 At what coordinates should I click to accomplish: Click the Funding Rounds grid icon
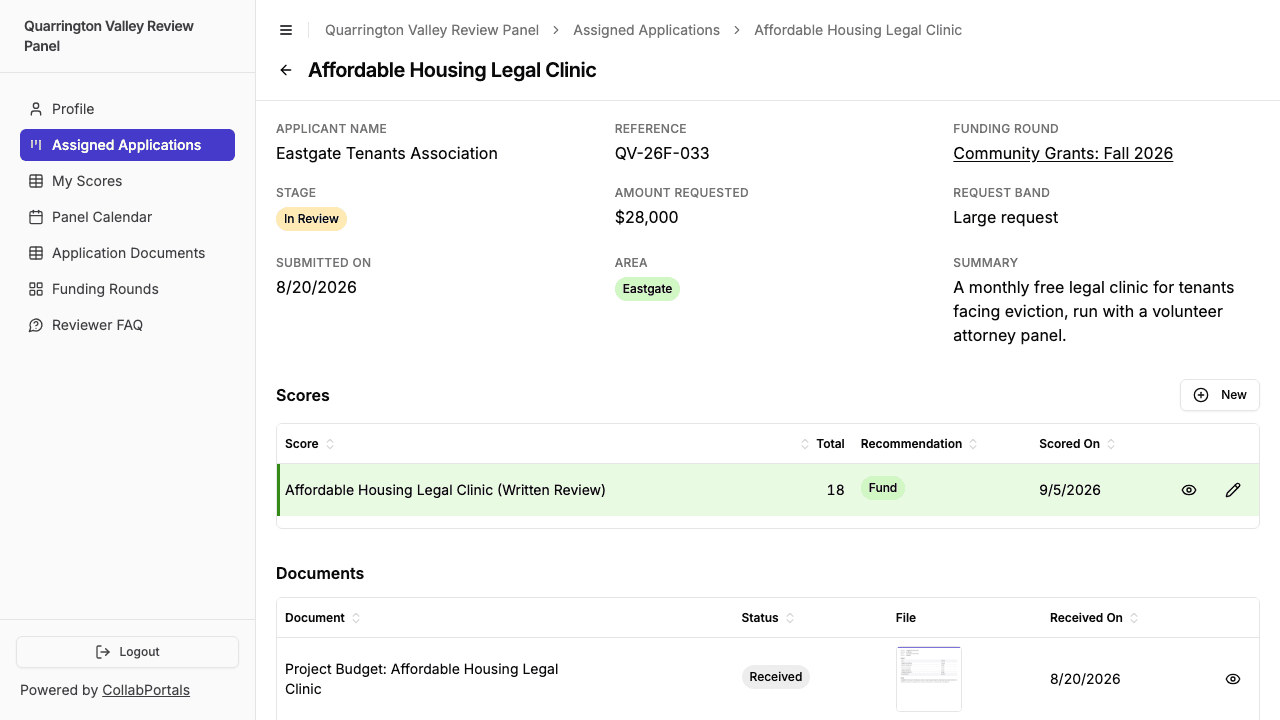(x=36, y=289)
